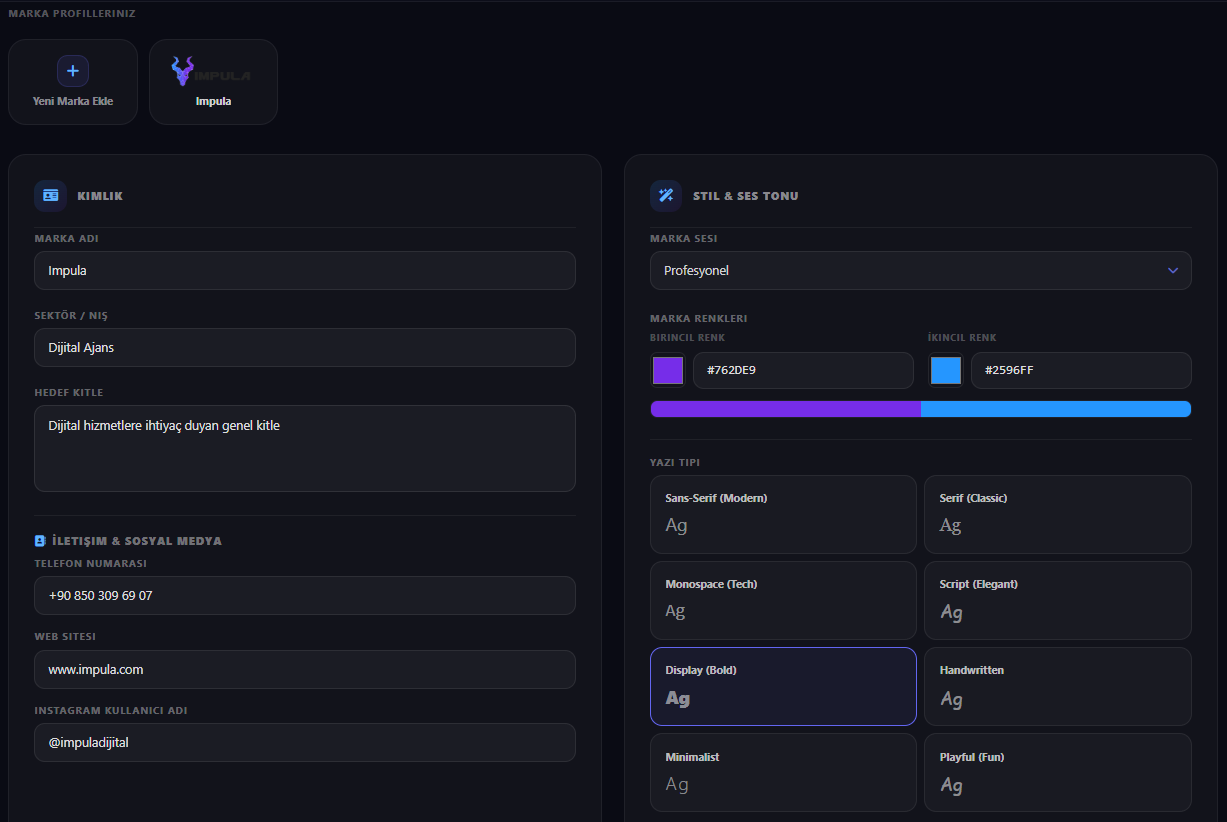The width and height of the screenshot is (1227, 822).
Task: Choose the Serif (Classic) font option
Action: pos(1057,514)
